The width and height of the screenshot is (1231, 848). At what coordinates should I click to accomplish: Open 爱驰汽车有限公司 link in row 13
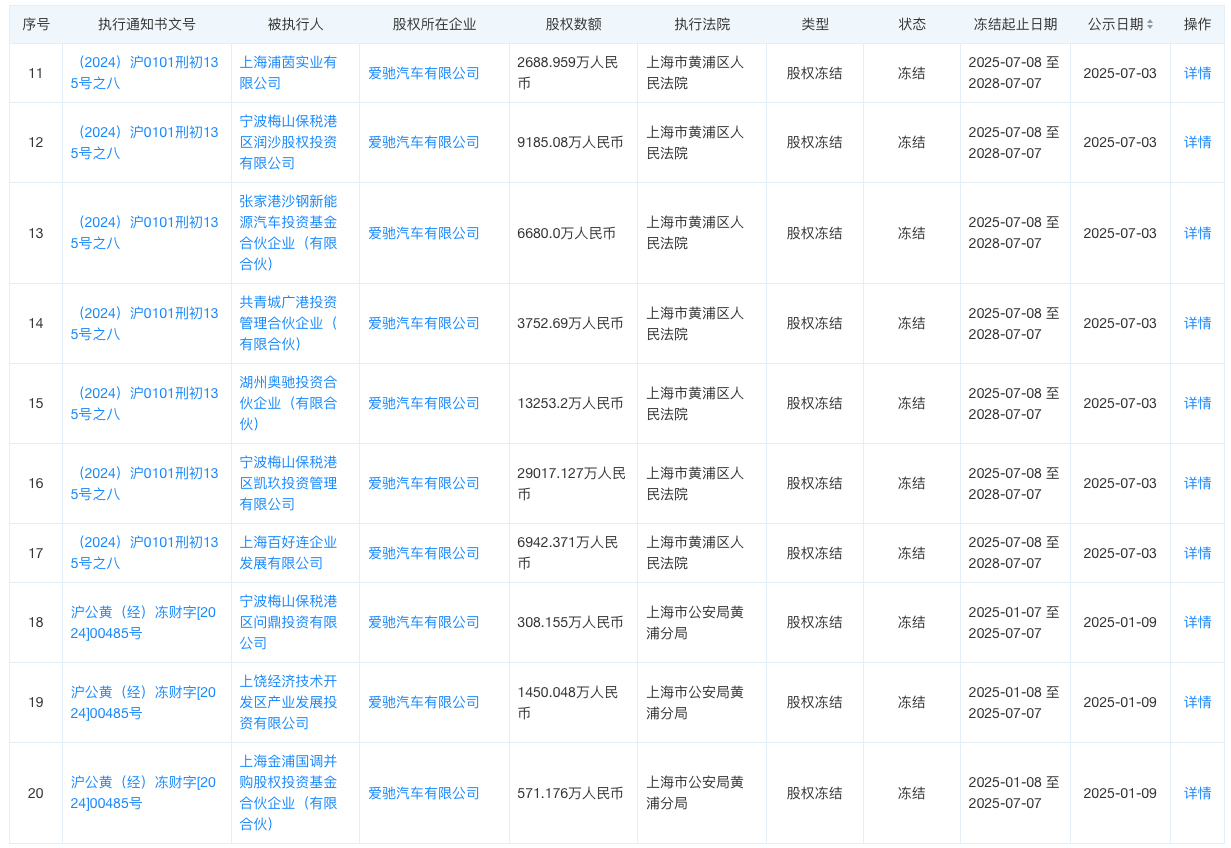424,233
